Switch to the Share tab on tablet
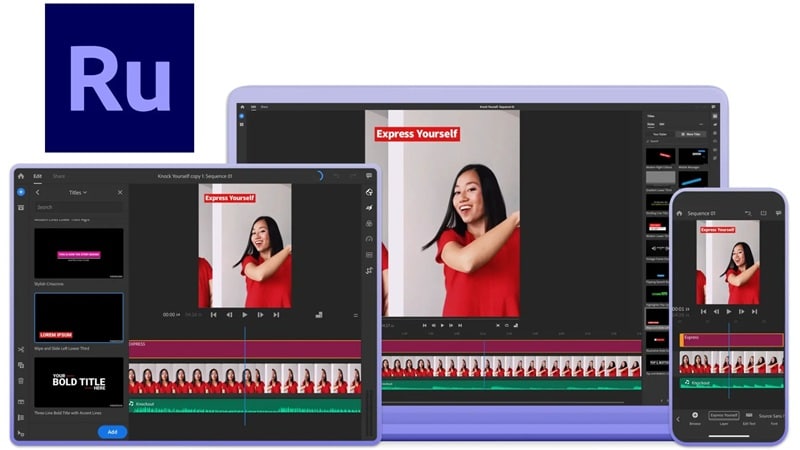Viewport: 800px width, 450px height. (59, 176)
